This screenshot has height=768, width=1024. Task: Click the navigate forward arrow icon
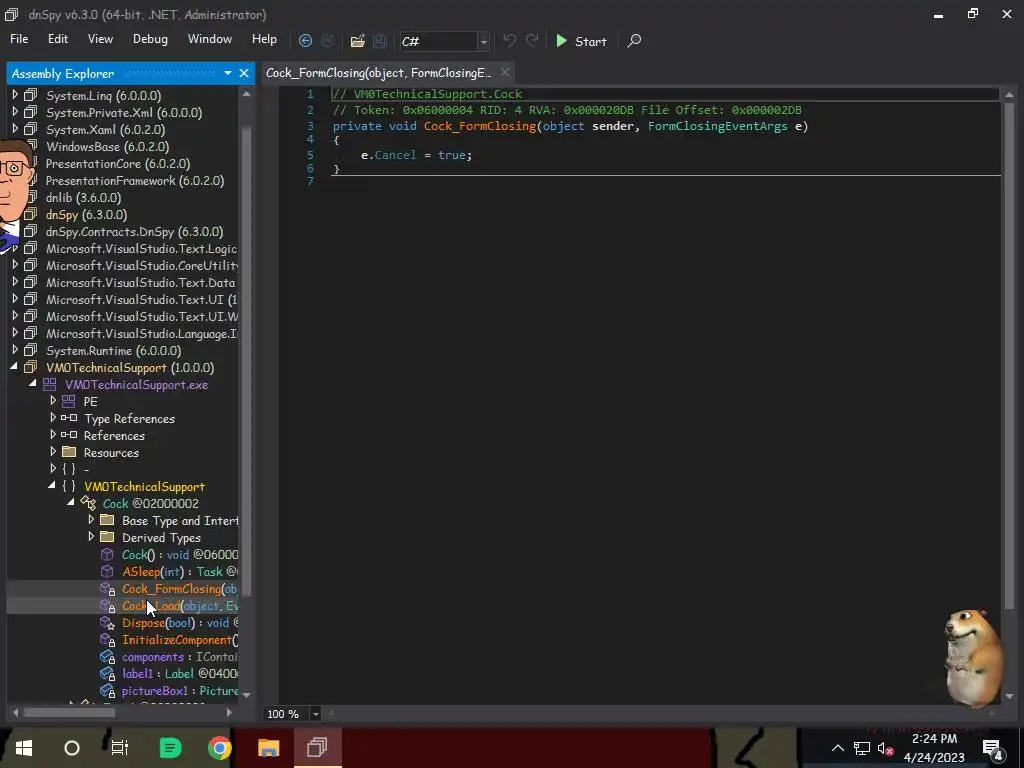point(327,41)
